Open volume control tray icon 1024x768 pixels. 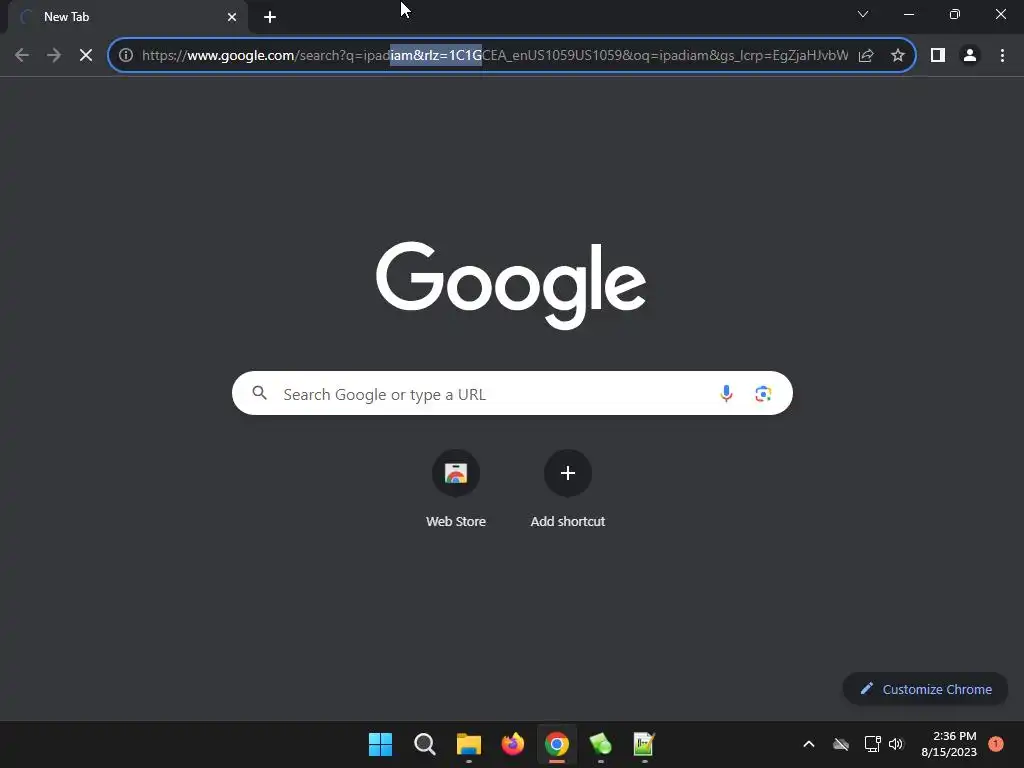pyautogui.click(x=896, y=744)
